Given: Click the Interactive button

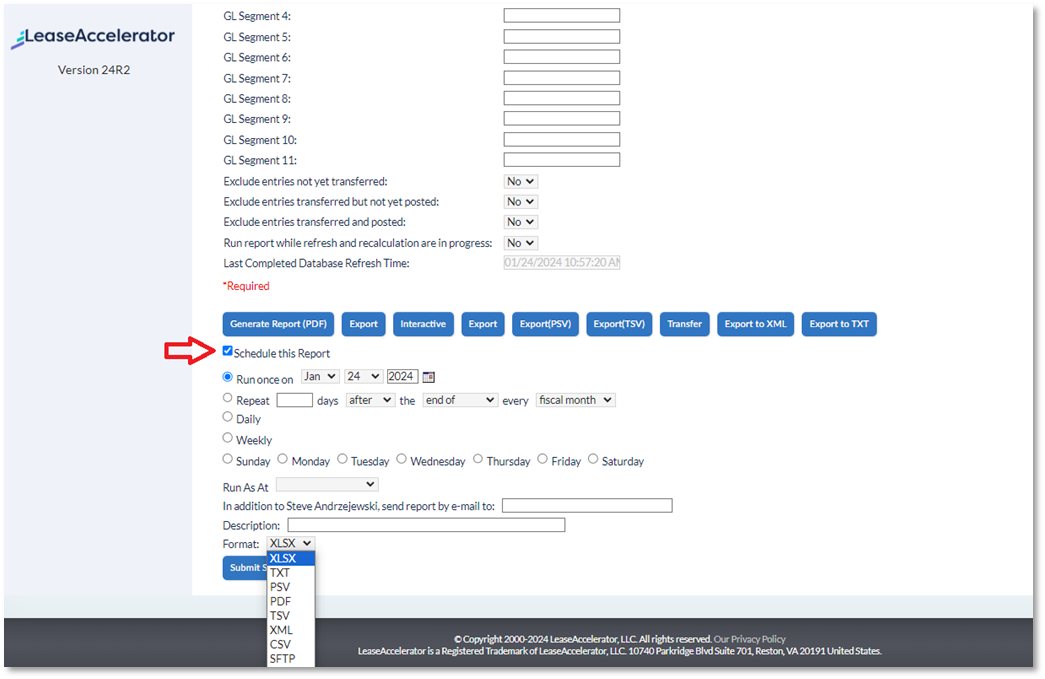Looking at the screenshot, I should [423, 325].
